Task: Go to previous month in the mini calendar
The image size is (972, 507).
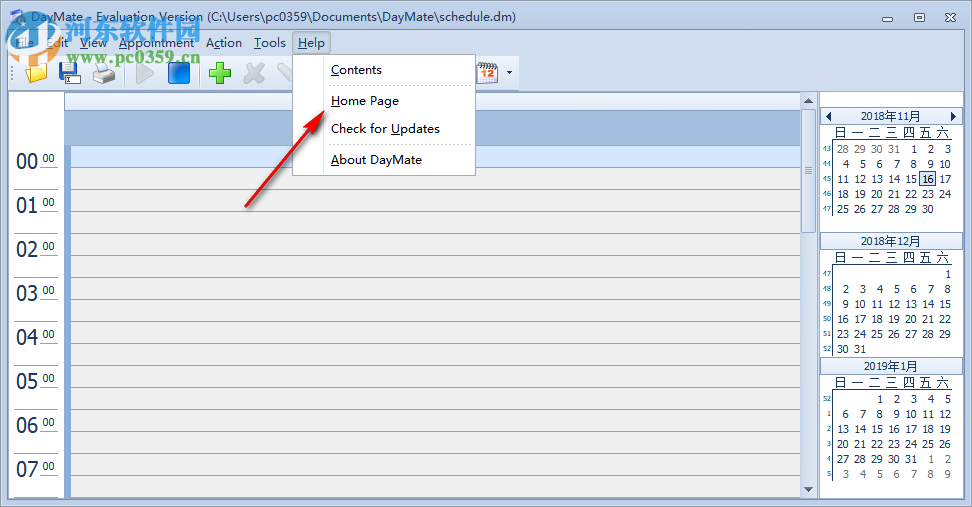Action: click(x=829, y=116)
